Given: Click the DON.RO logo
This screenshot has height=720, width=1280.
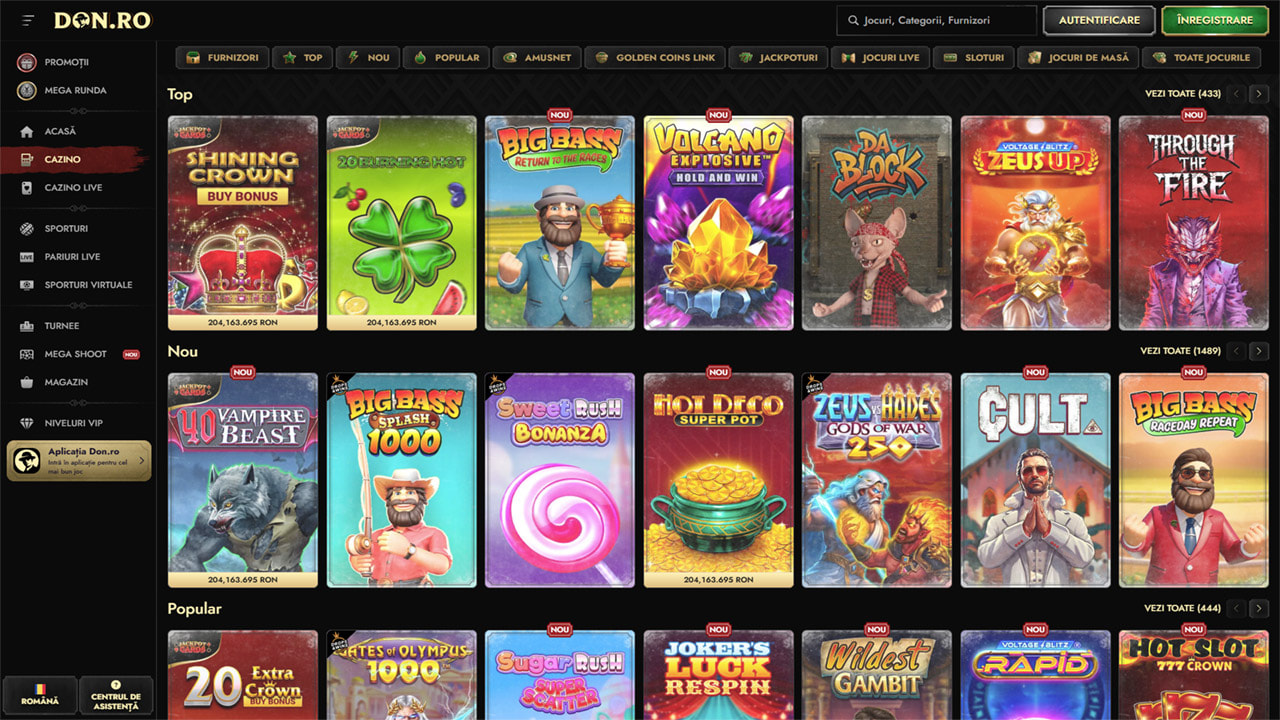Looking at the screenshot, I should [x=102, y=20].
